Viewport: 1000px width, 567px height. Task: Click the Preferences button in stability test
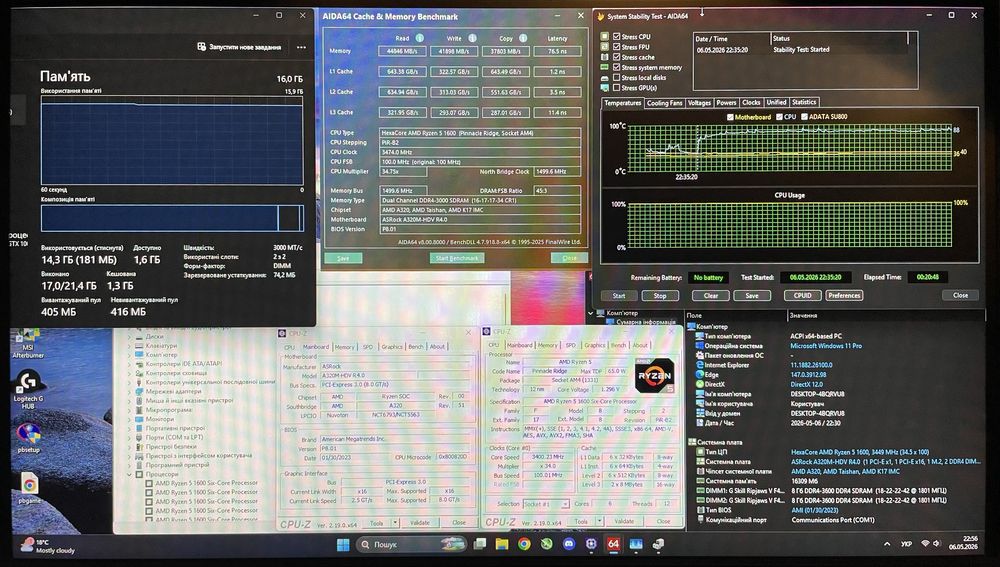point(844,295)
